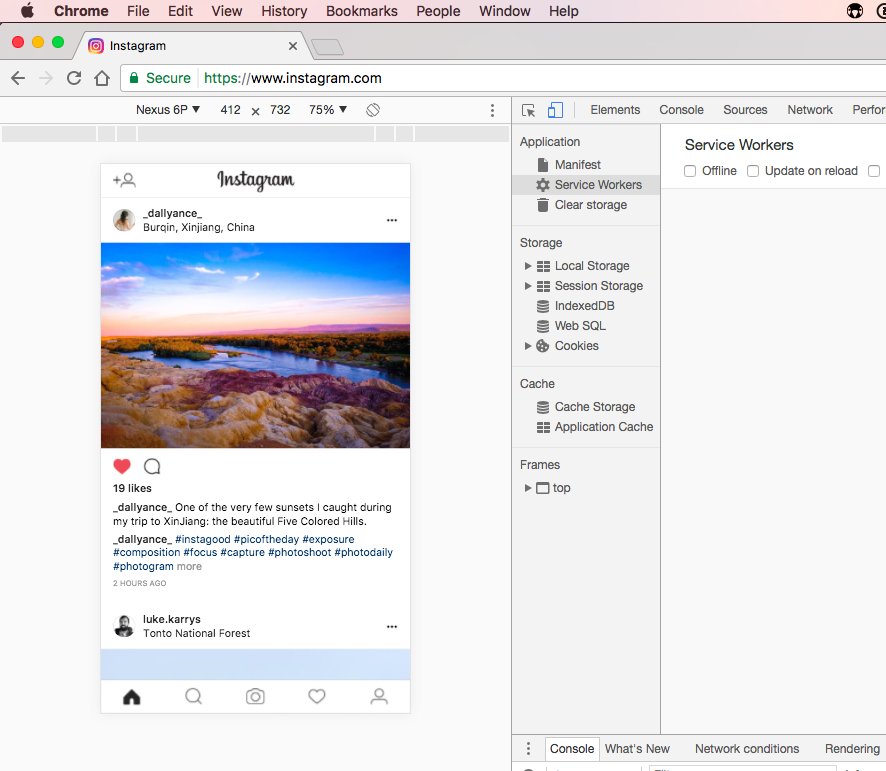Screen dimensions: 886x771
Task: Open the People menu
Action: (x=438, y=11)
